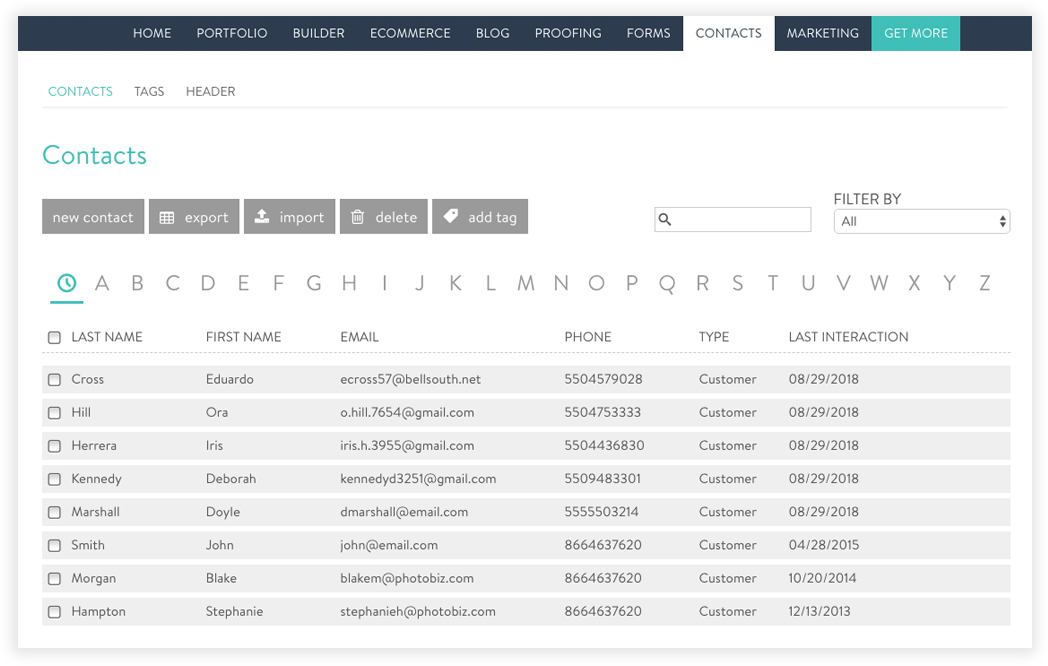Sort by First Name column header
1048x666 pixels.
coord(243,337)
